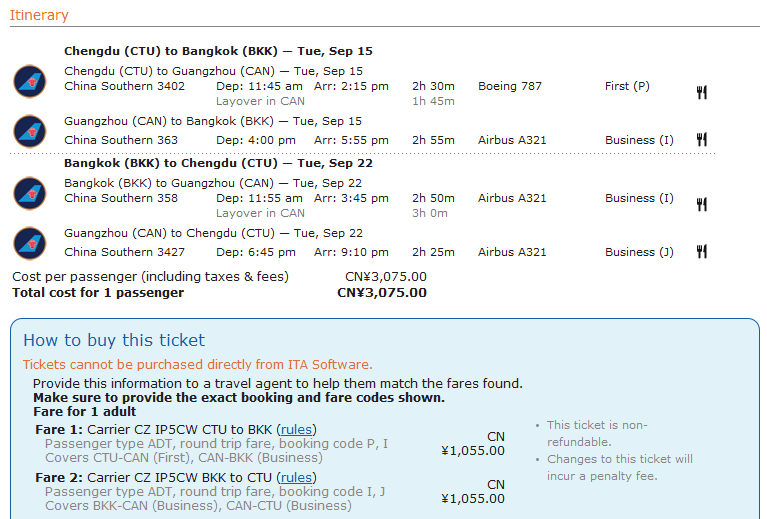Image resolution: width=767 pixels, height=519 pixels.
Task: Click the Itinerary heading
Action: click(x=39, y=15)
